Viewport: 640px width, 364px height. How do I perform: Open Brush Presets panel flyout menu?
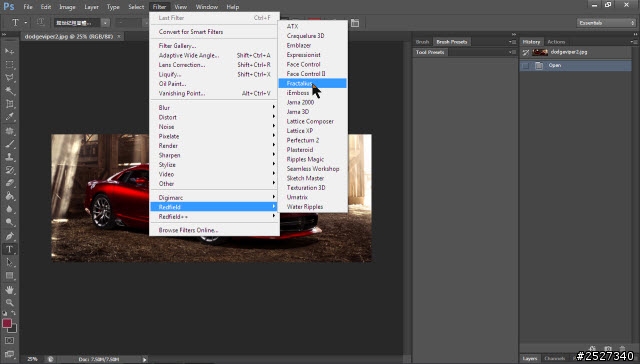512,42
